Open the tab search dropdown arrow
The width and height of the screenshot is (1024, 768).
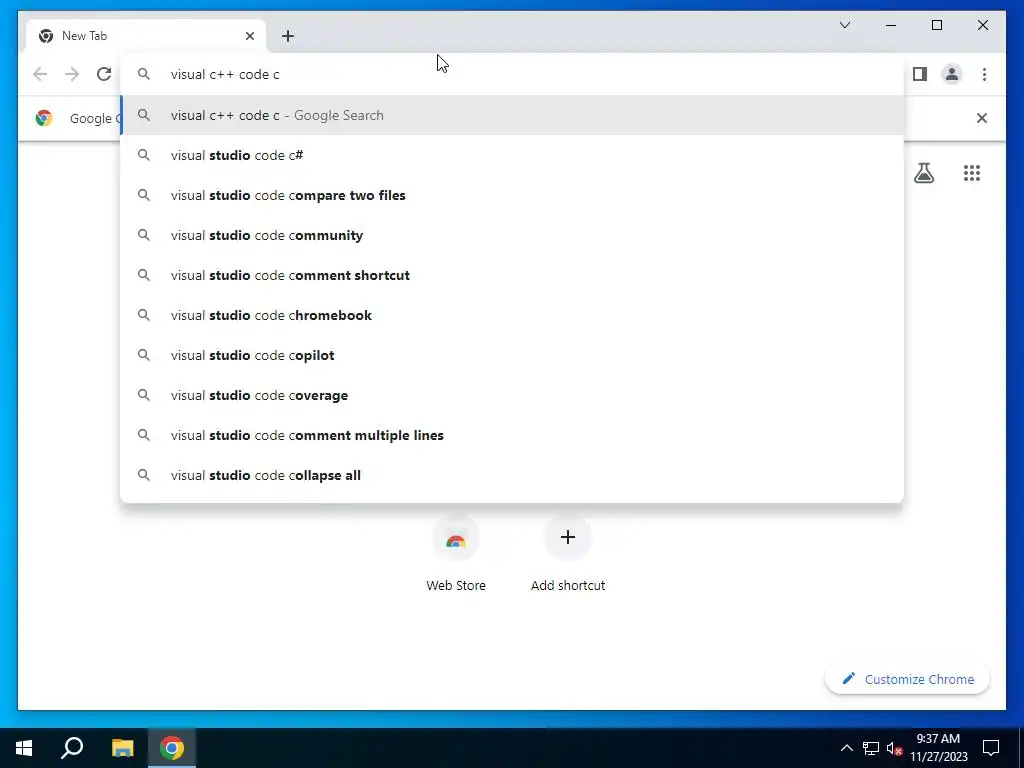(844, 25)
